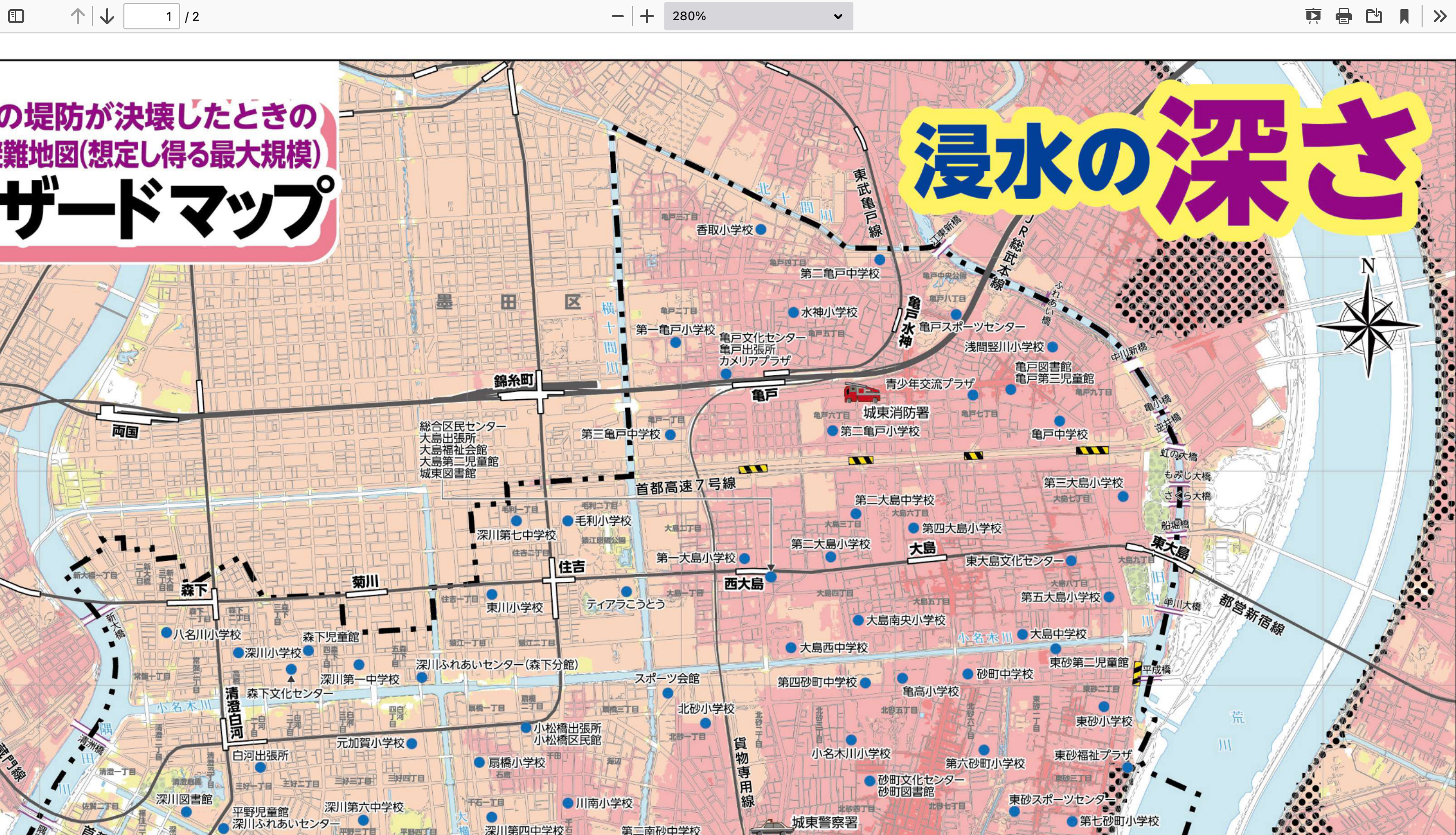Toggle the PDF sidebar panel
This screenshot has height=835, width=1456.
tap(17, 16)
